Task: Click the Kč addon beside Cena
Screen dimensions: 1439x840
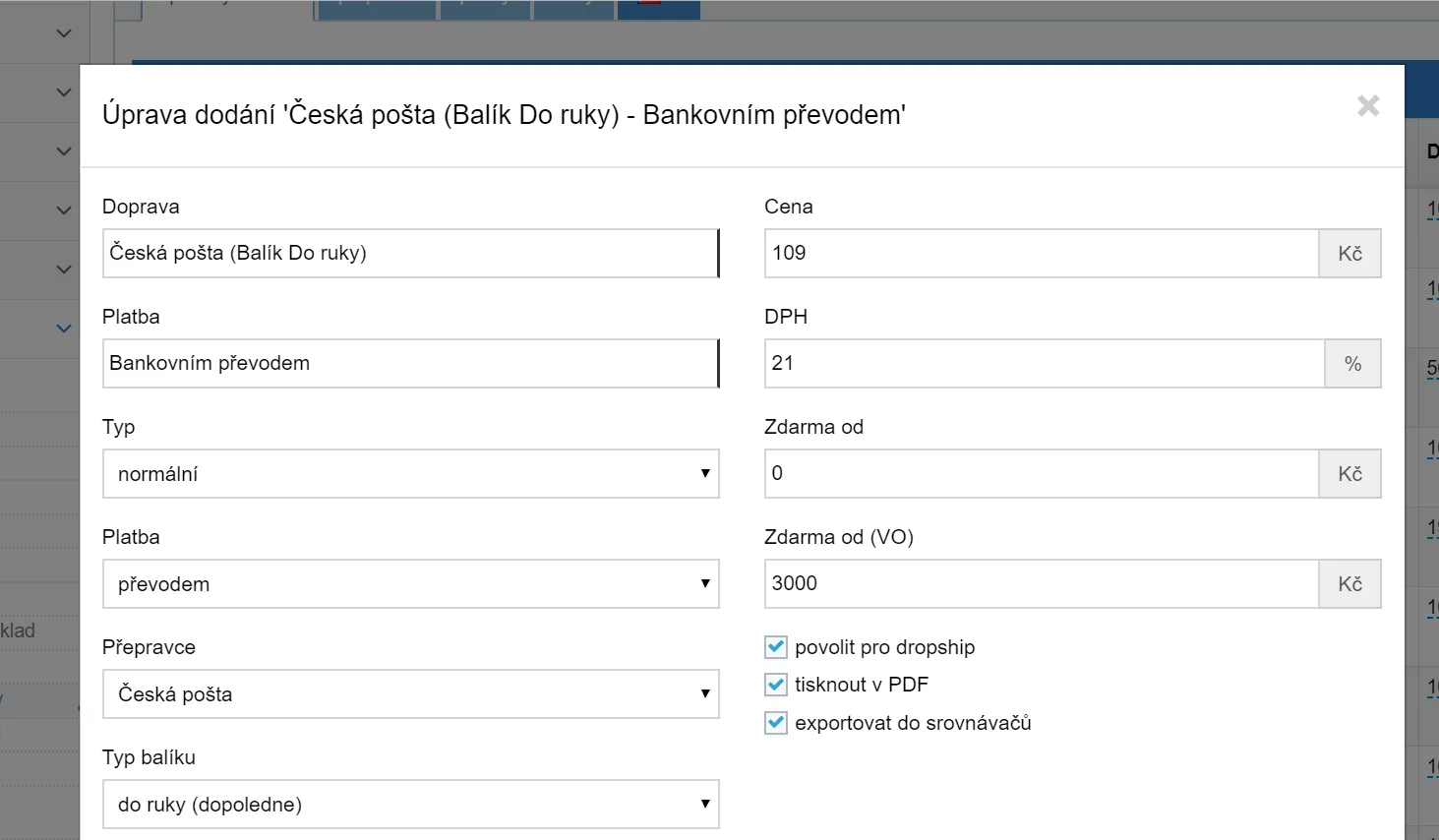Action: tap(1350, 254)
